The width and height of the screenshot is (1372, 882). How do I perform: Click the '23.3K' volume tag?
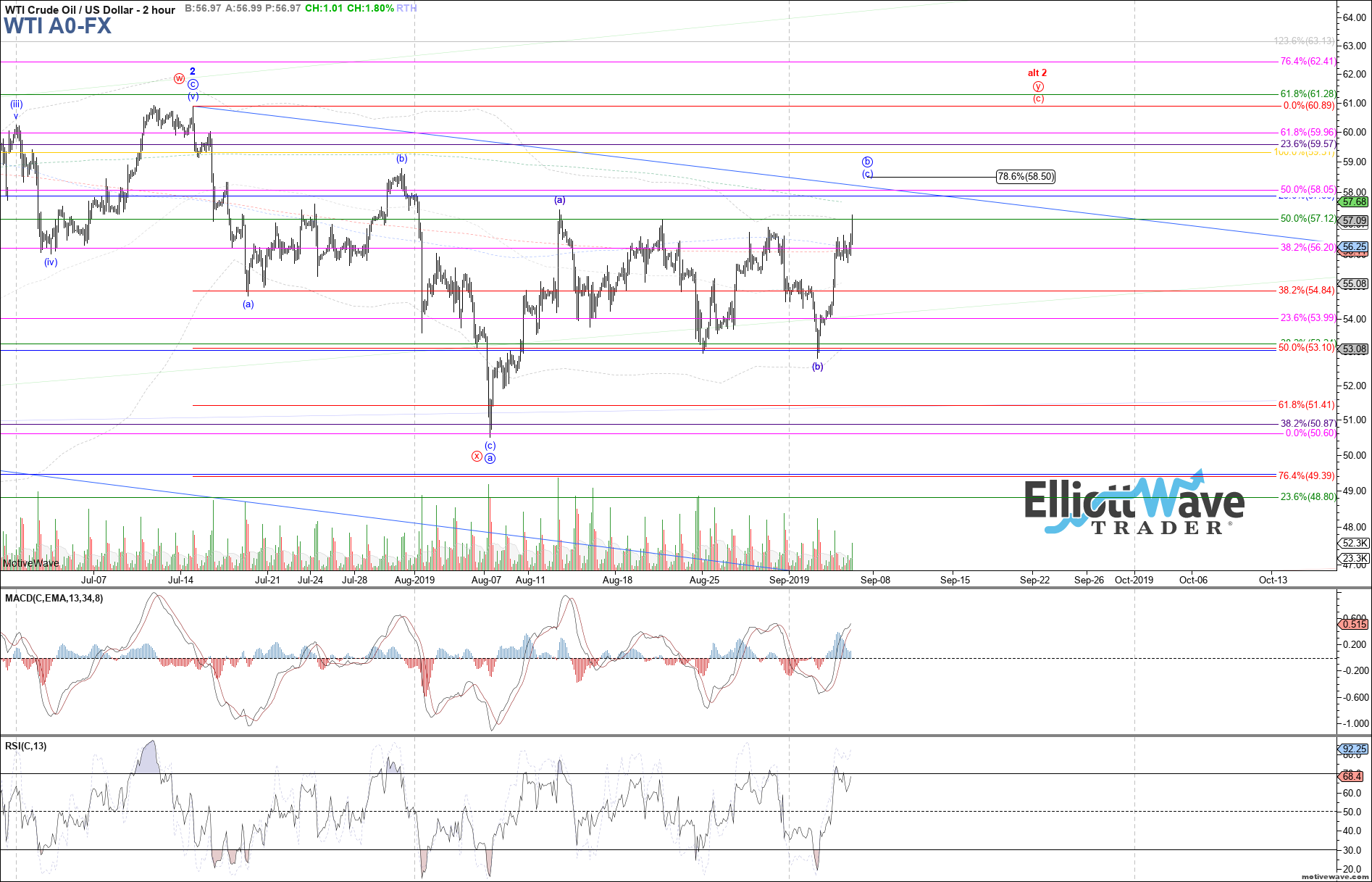[x=1355, y=558]
